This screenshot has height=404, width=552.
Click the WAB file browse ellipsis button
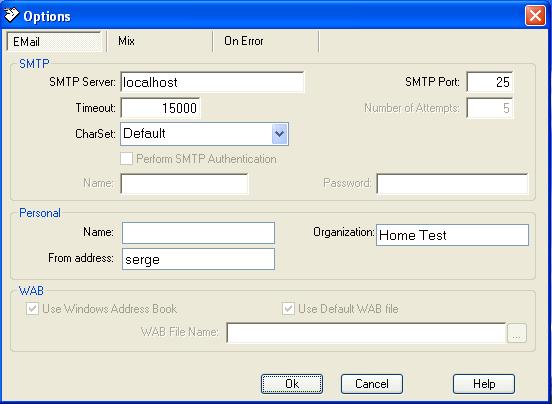[x=516, y=333]
